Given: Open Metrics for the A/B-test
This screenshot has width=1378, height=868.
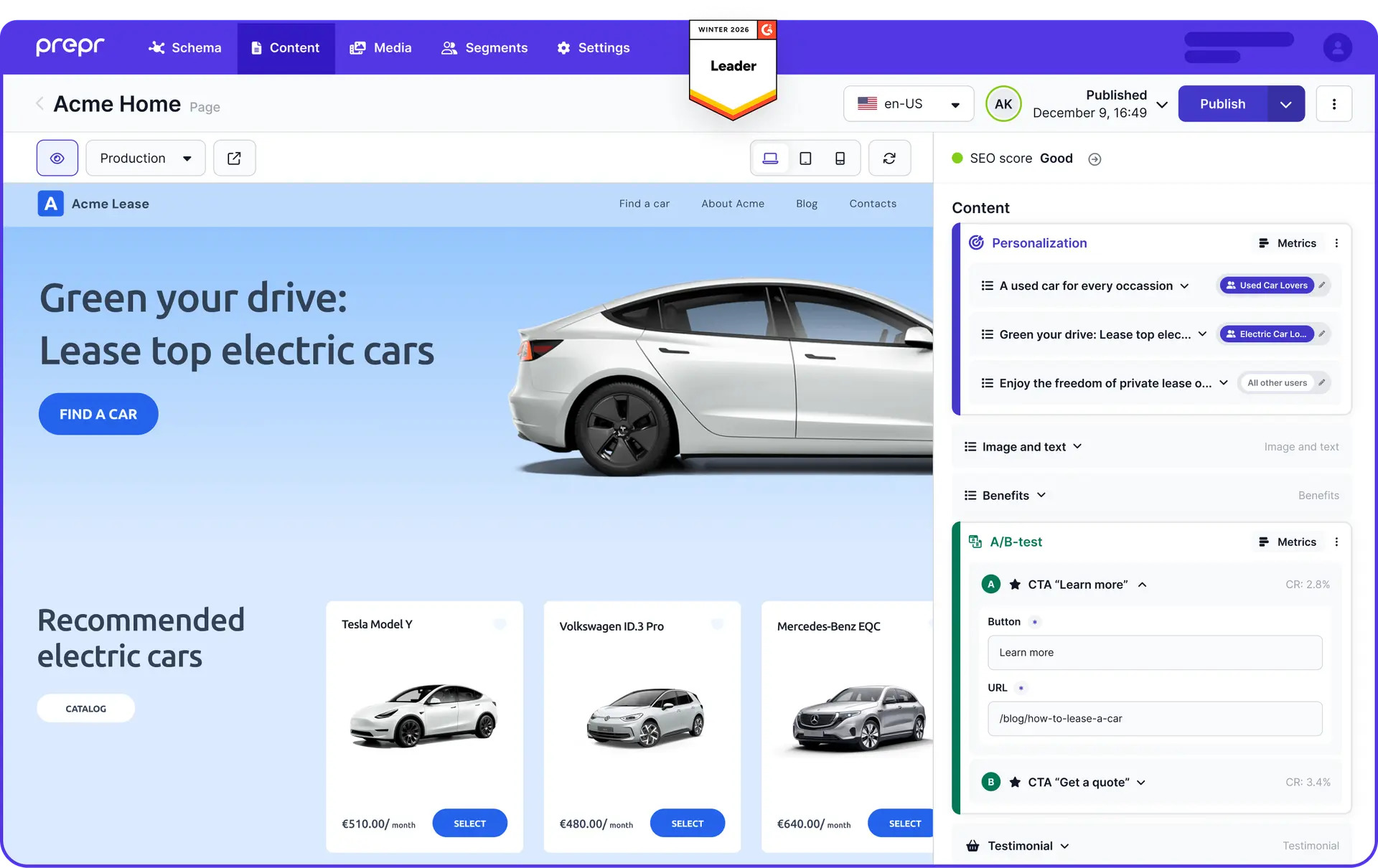Looking at the screenshot, I should pos(1287,542).
